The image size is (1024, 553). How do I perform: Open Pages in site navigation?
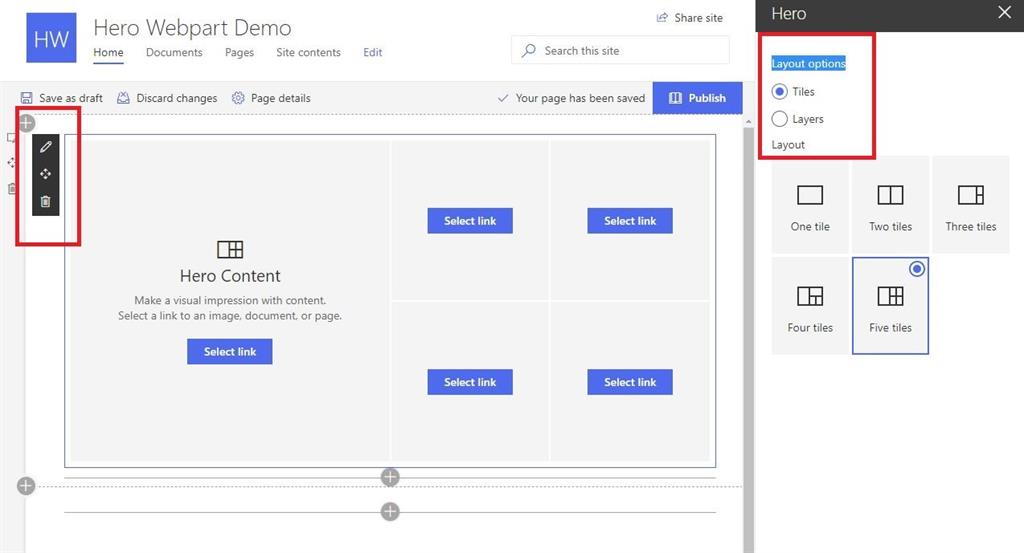point(239,52)
